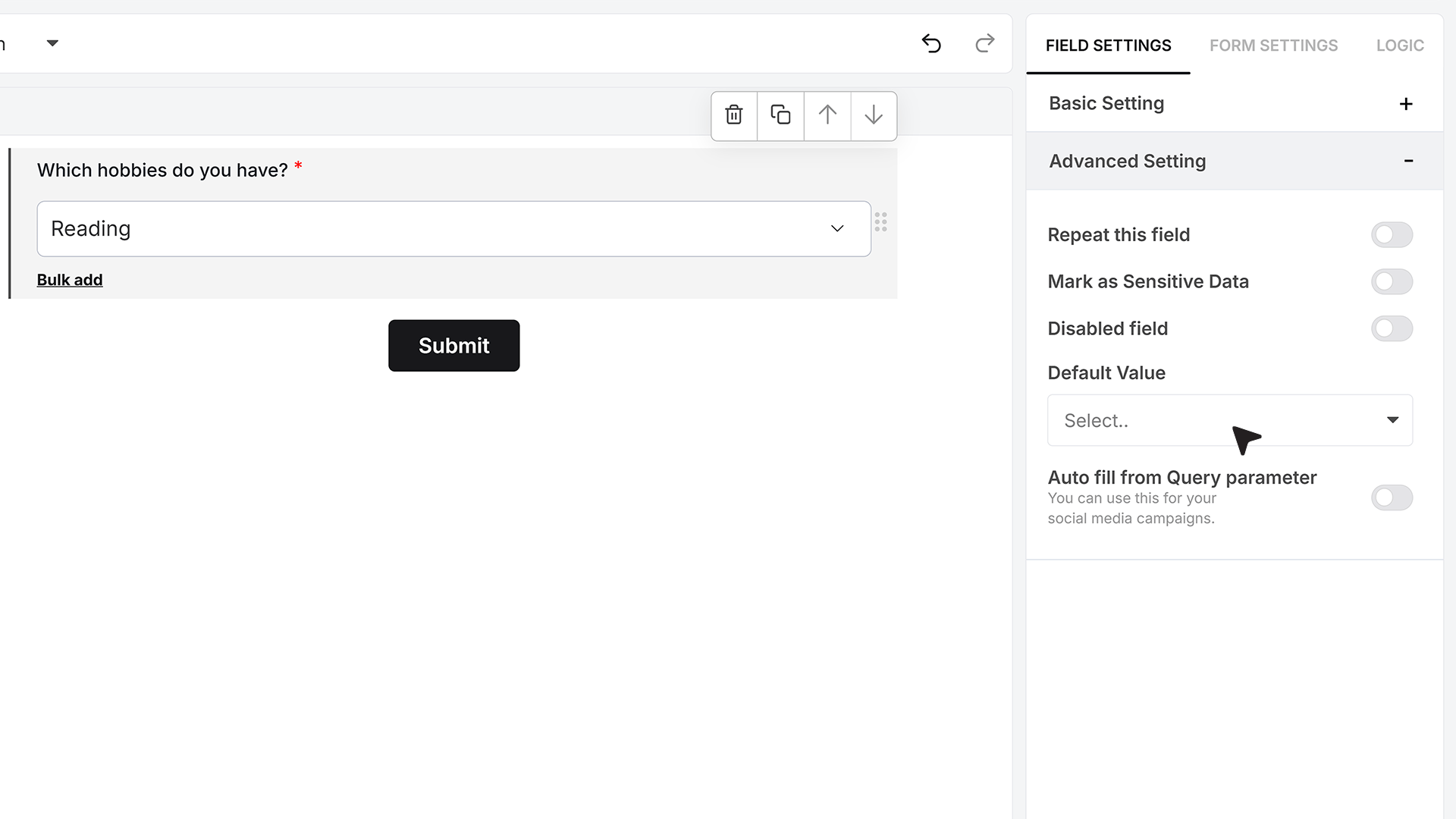Click the Advanced Setting section header

(x=1234, y=161)
